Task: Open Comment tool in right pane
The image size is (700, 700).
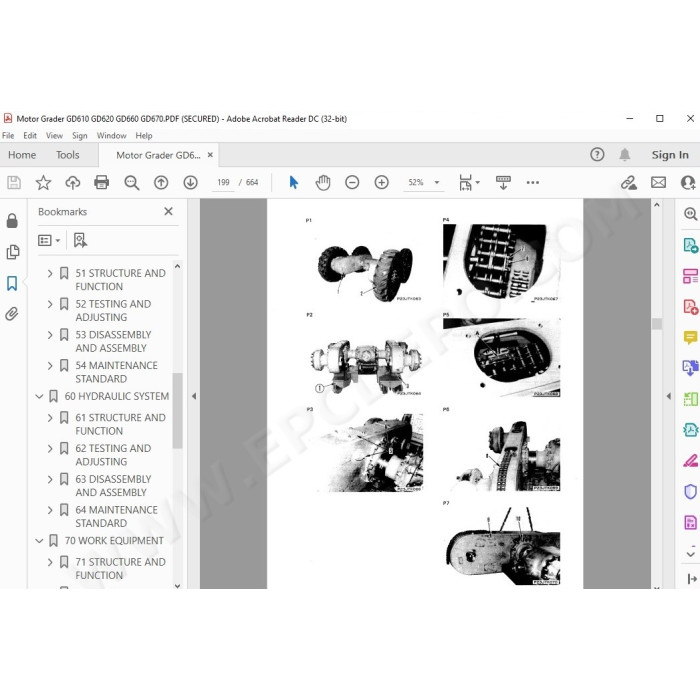Action: pyautogui.click(x=690, y=337)
